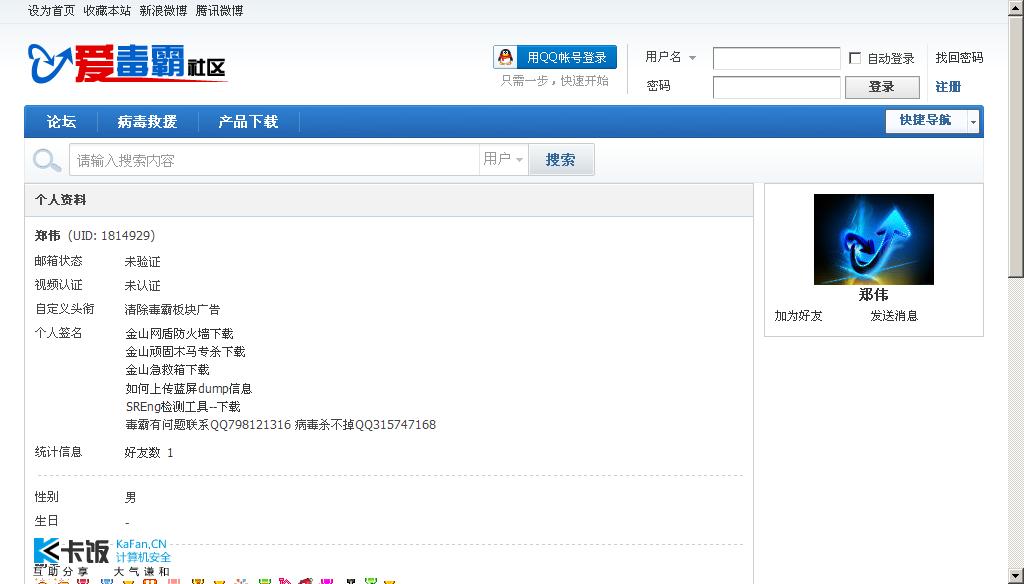Expand the 用户名 login type dropdown
This screenshot has height=584, width=1024.
tap(692, 58)
